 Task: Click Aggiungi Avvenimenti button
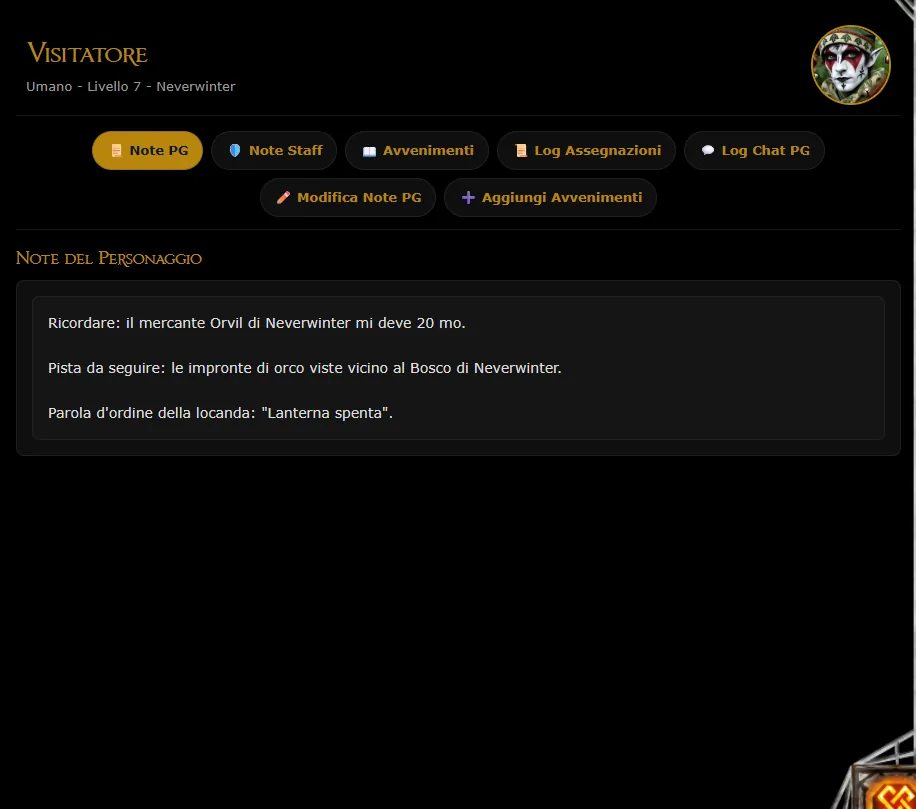(550, 197)
